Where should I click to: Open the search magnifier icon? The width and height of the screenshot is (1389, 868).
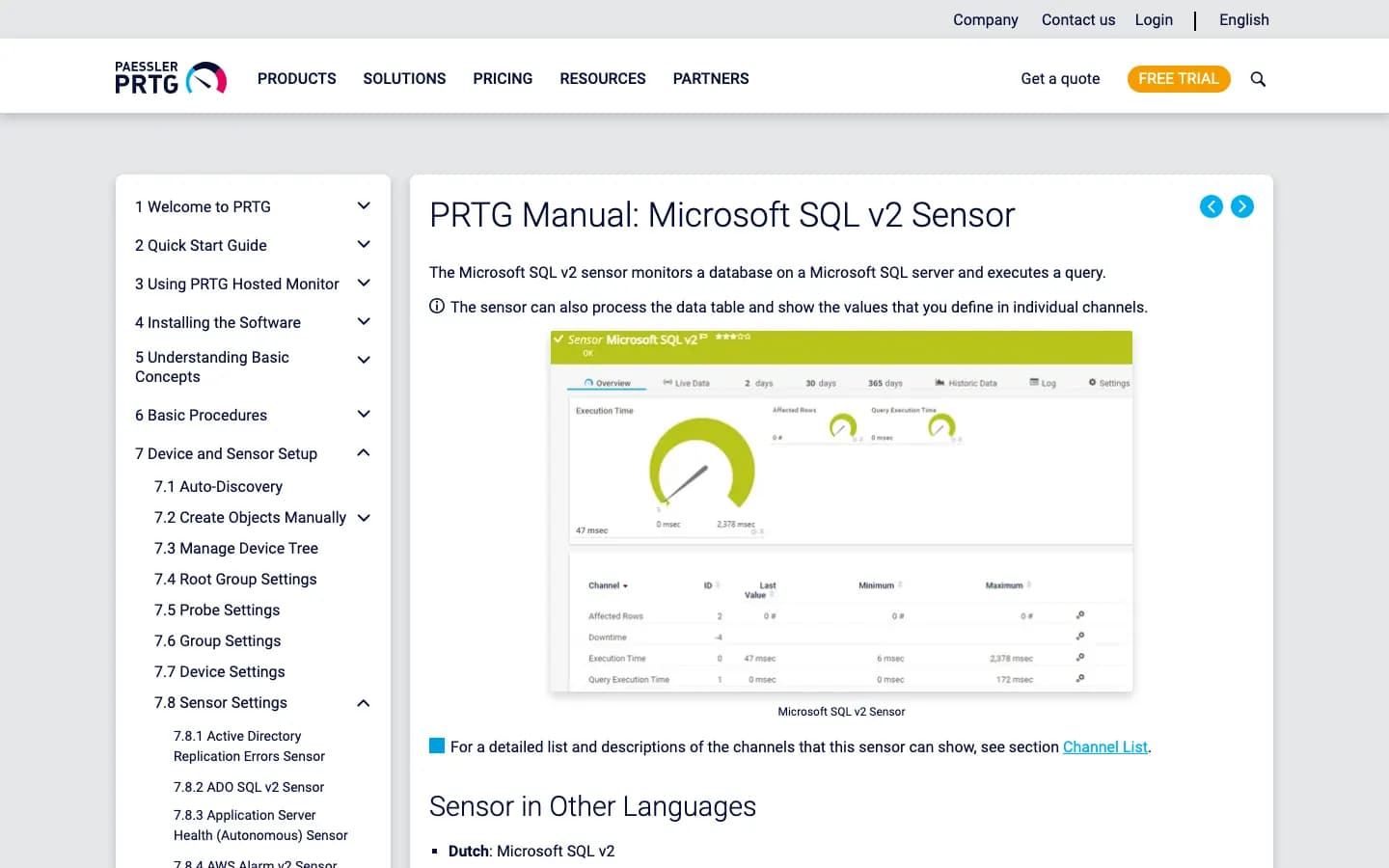(1258, 79)
